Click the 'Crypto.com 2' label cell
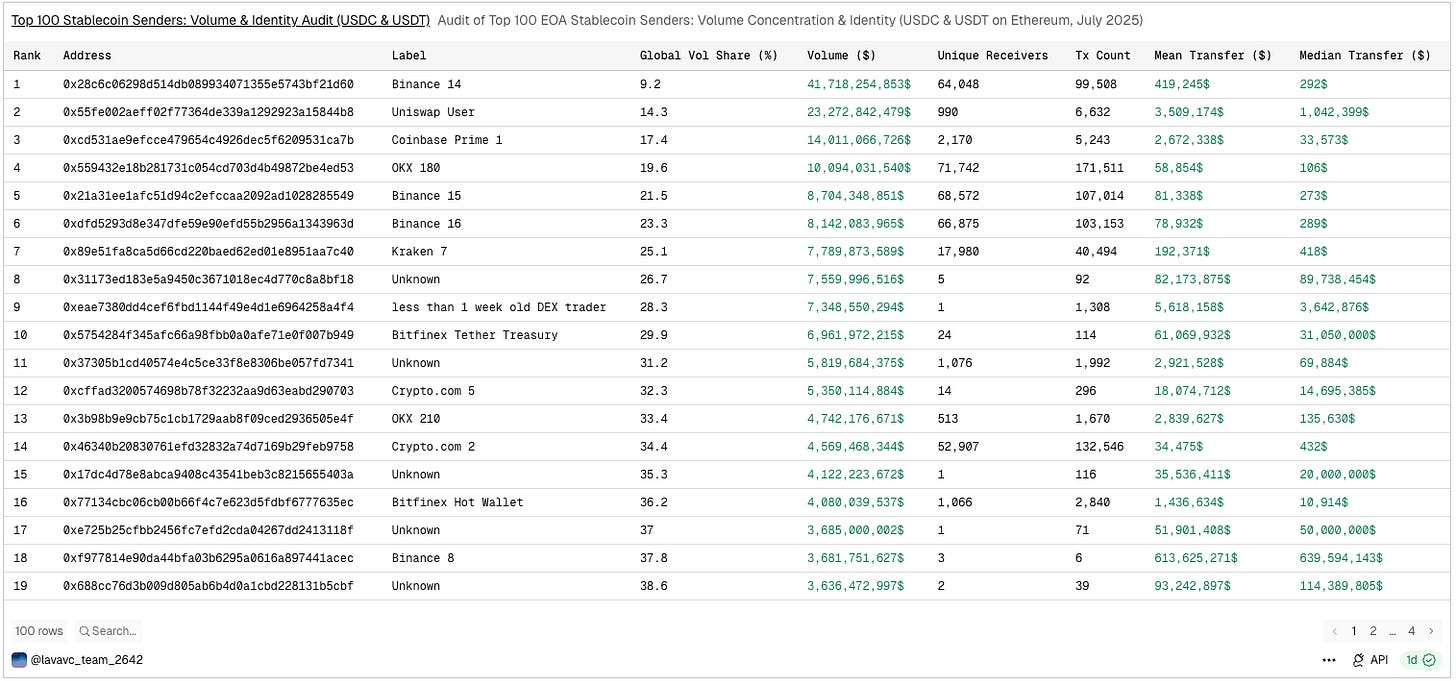Screen dimensions: 1456x681 433,447
